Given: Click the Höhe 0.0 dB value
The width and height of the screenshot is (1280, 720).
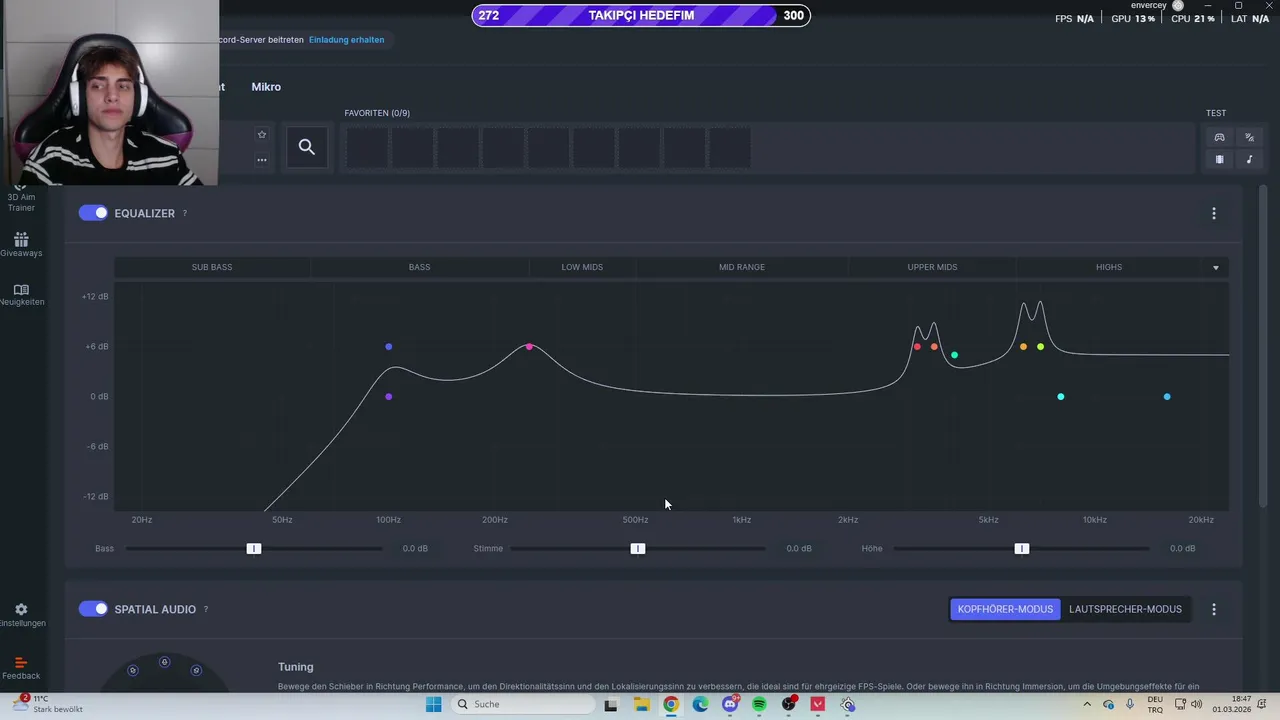Looking at the screenshot, I should coord(1183,549).
